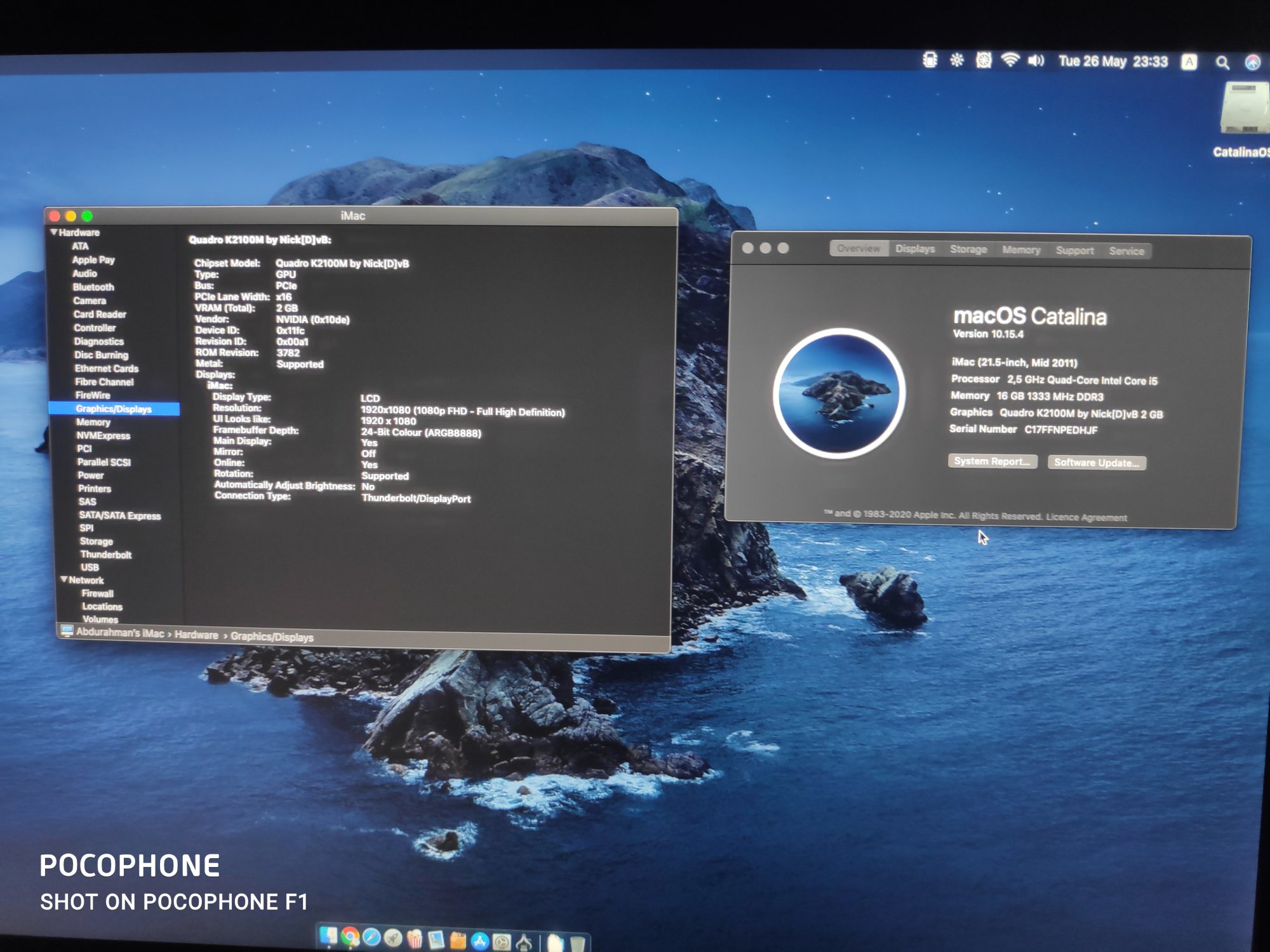
Task: Switch to the Memory tab
Action: pyautogui.click(x=1021, y=250)
